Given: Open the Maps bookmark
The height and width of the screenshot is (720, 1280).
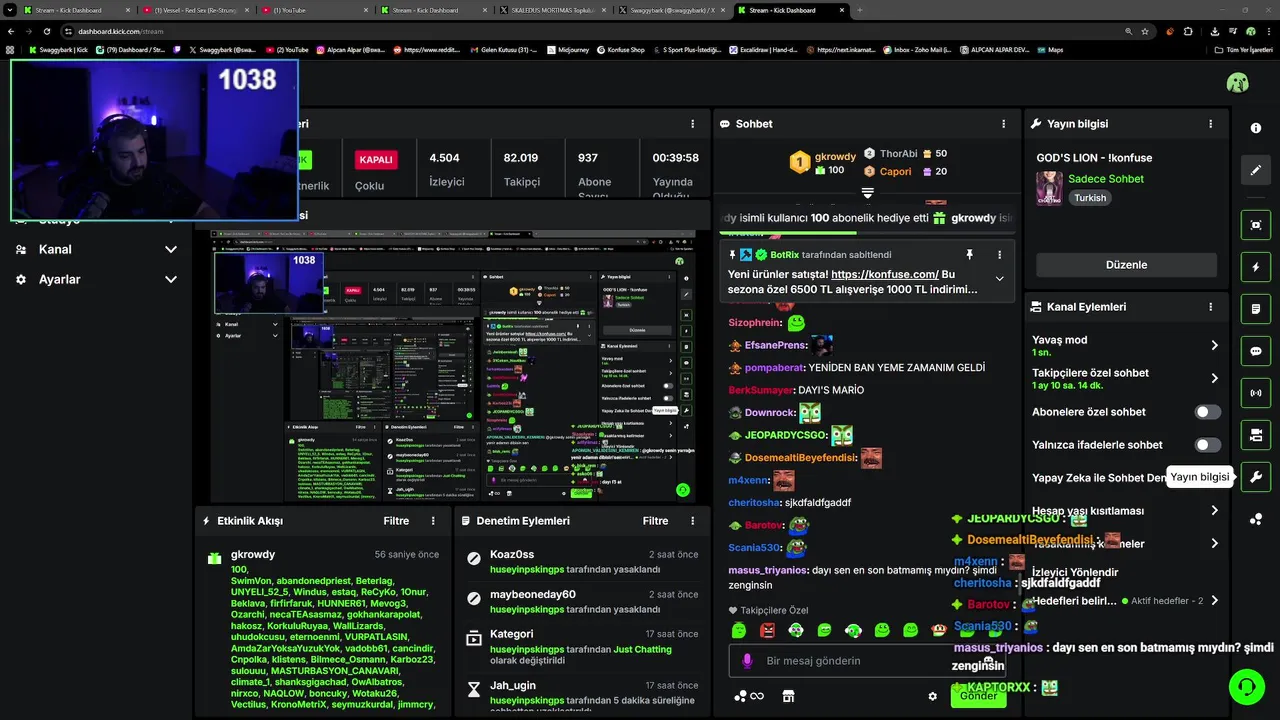Looking at the screenshot, I should click(x=1051, y=49).
